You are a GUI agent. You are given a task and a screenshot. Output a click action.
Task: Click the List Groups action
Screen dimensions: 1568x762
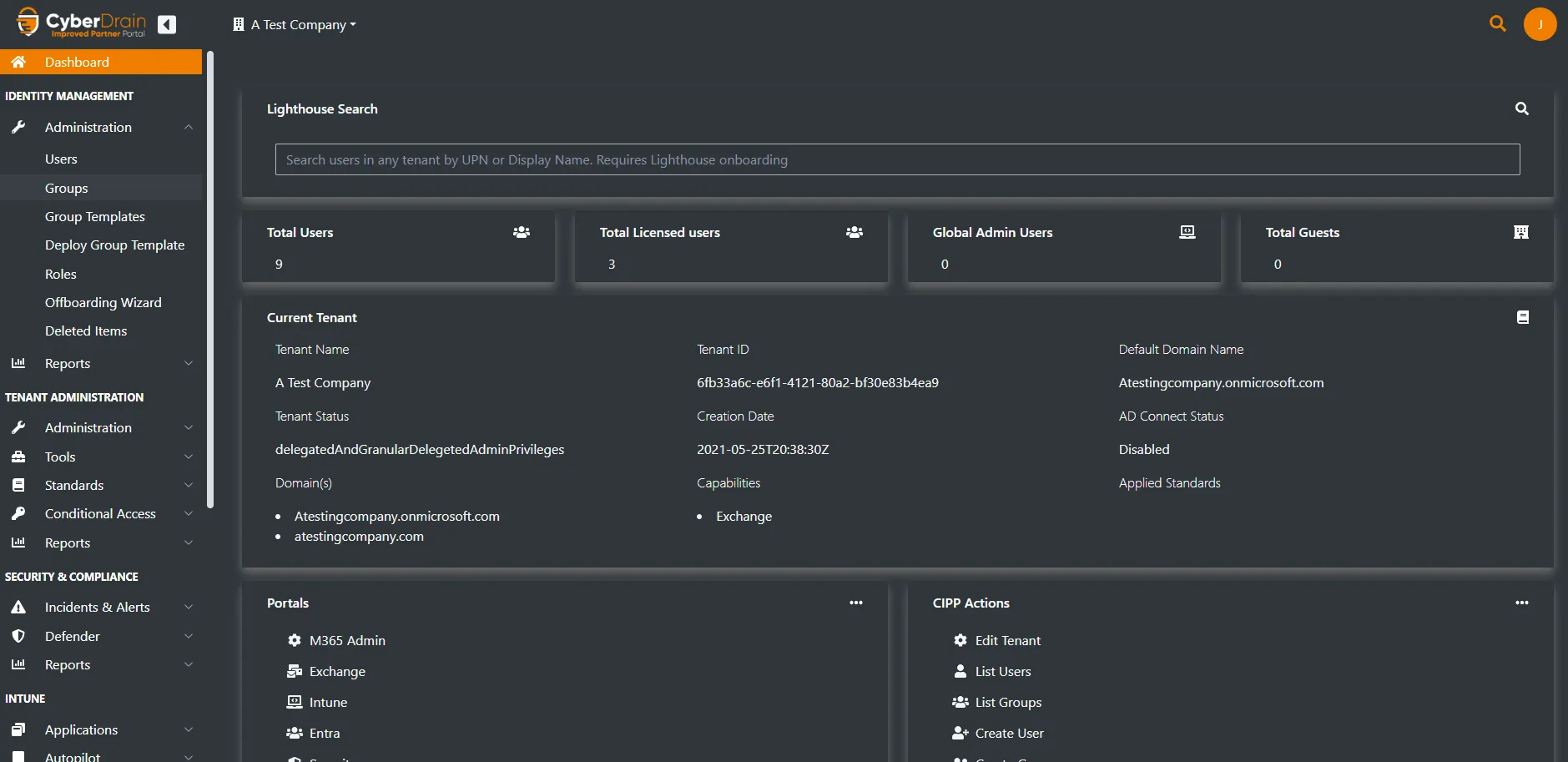pyautogui.click(x=997, y=703)
